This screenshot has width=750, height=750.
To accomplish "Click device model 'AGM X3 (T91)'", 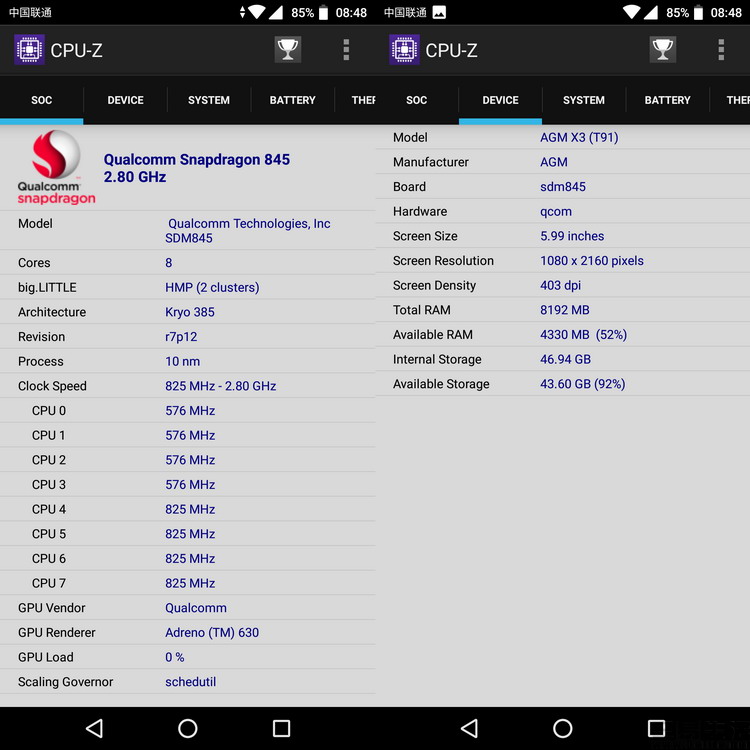I will click(579, 138).
